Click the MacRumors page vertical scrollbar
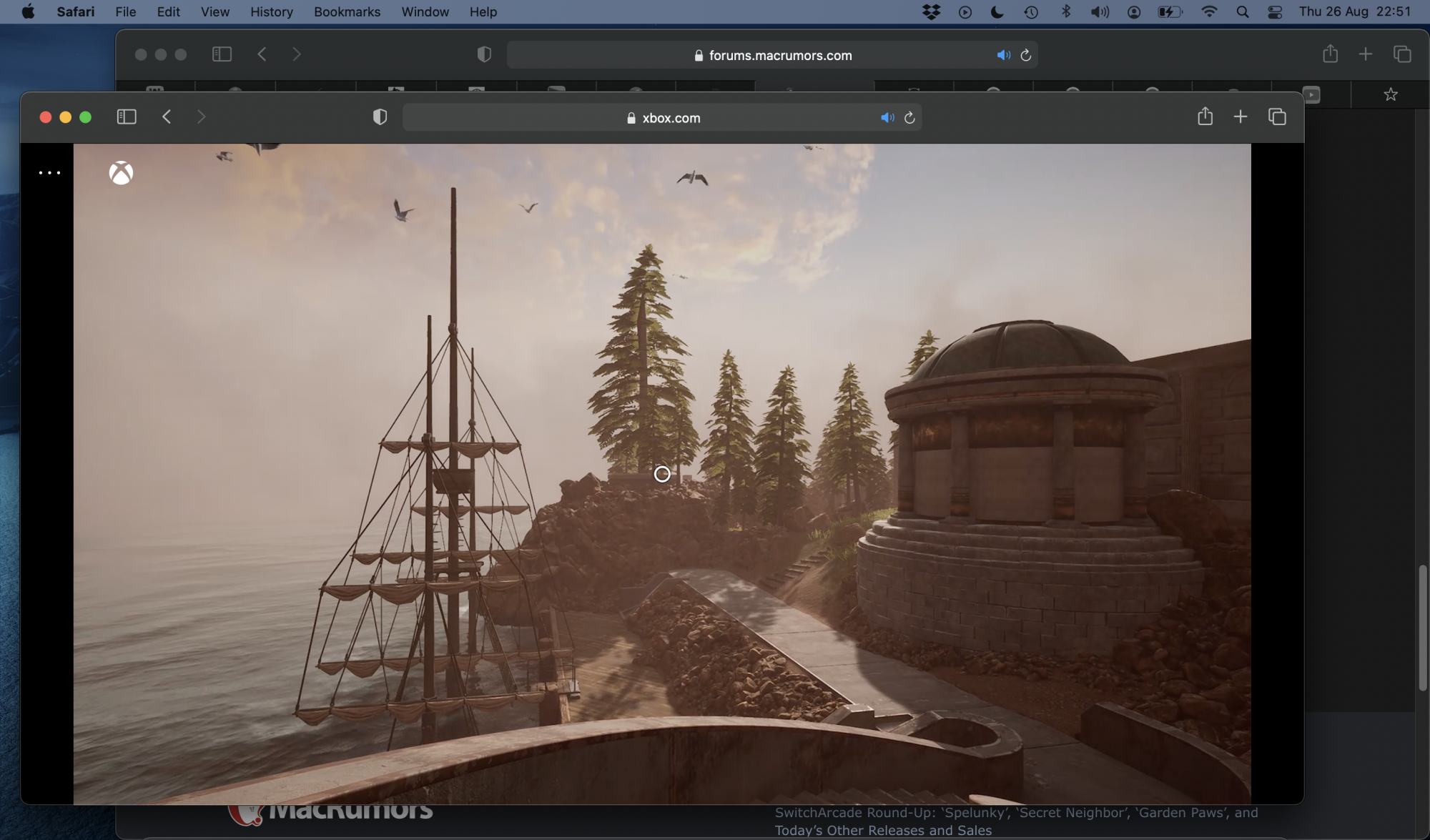This screenshot has width=1430, height=840. pyautogui.click(x=1422, y=628)
